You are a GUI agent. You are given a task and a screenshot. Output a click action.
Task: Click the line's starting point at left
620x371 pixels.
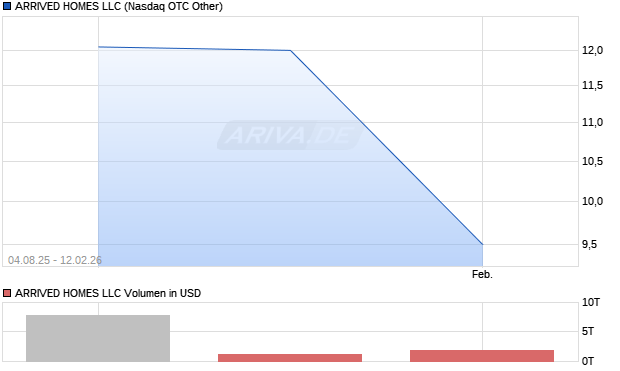coord(98,47)
